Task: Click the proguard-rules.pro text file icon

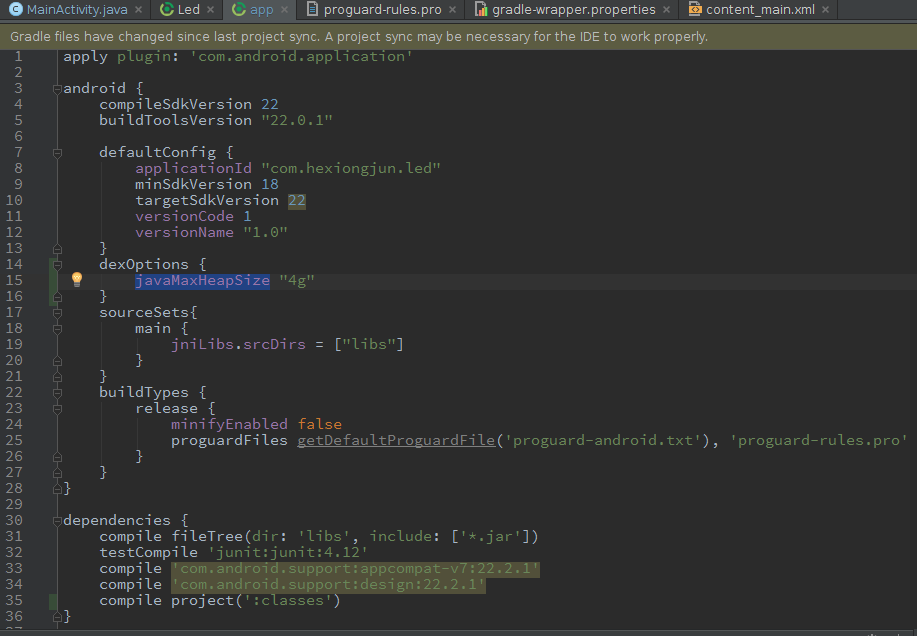Action: coord(313,9)
